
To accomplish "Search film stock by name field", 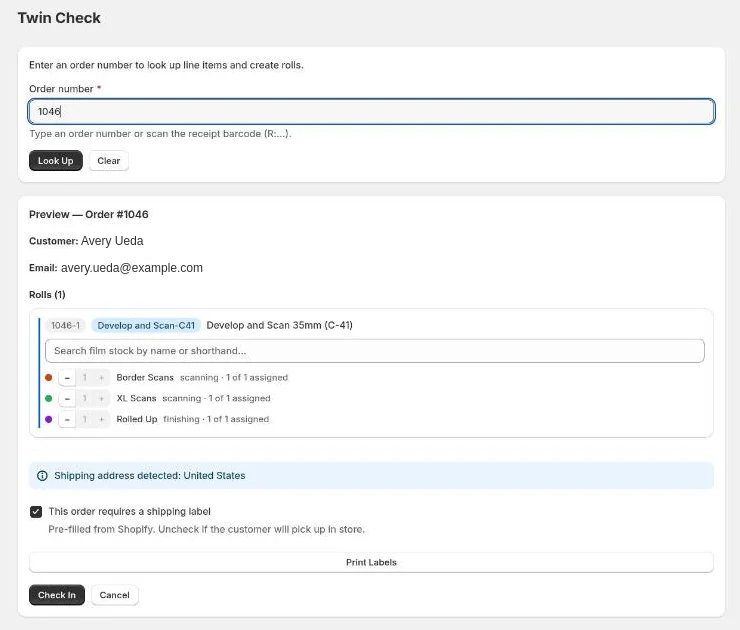I will [375, 351].
